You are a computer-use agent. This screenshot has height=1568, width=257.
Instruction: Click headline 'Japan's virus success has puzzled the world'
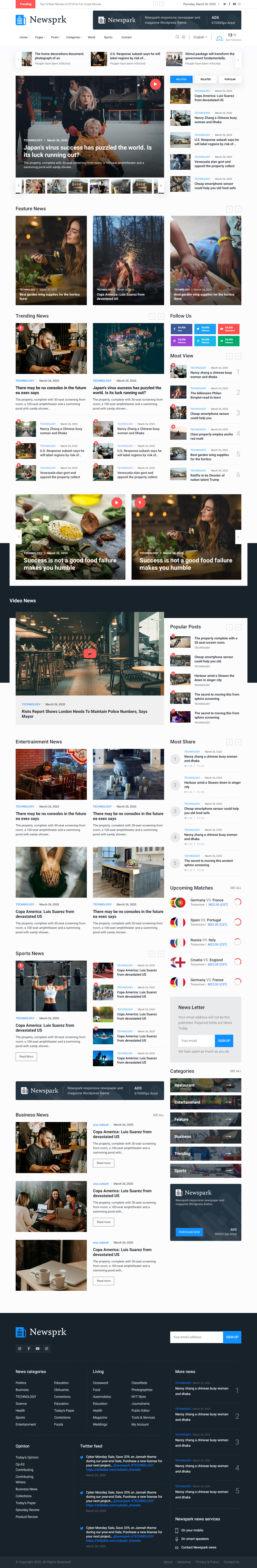(x=87, y=151)
